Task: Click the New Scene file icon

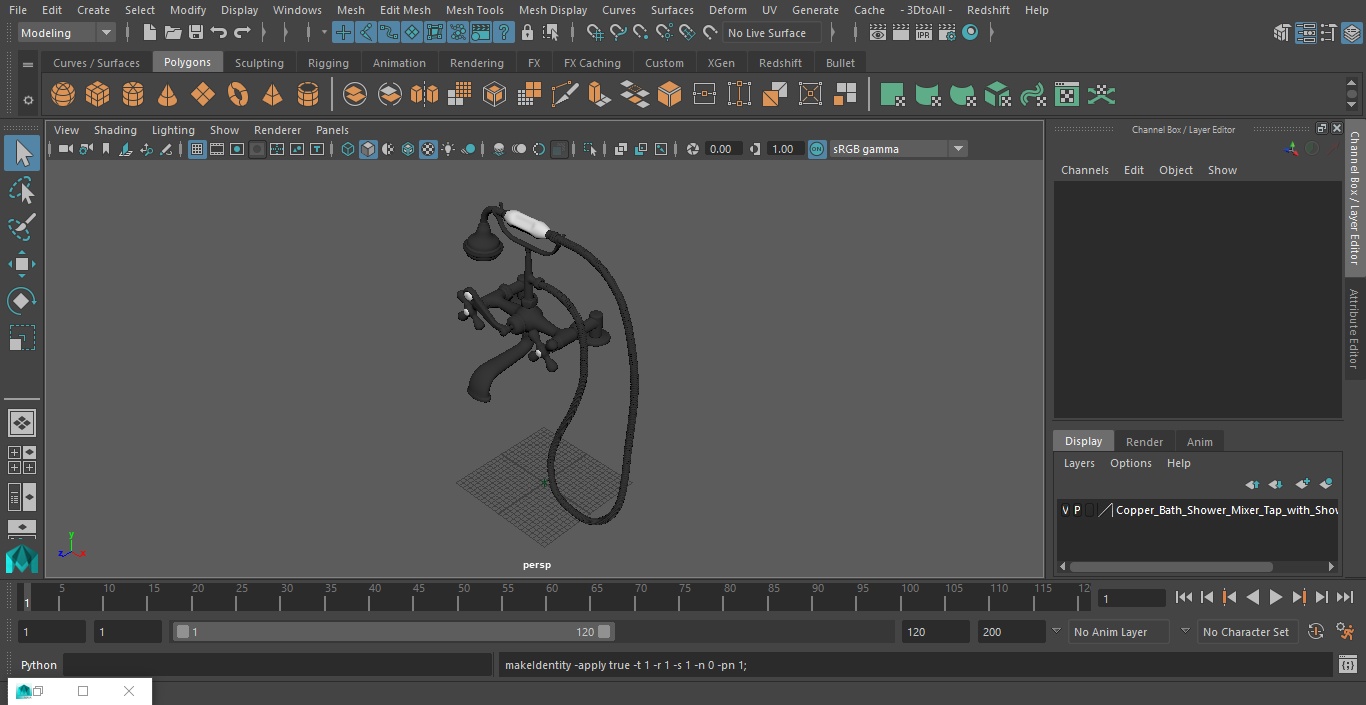Action: [x=149, y=33]
